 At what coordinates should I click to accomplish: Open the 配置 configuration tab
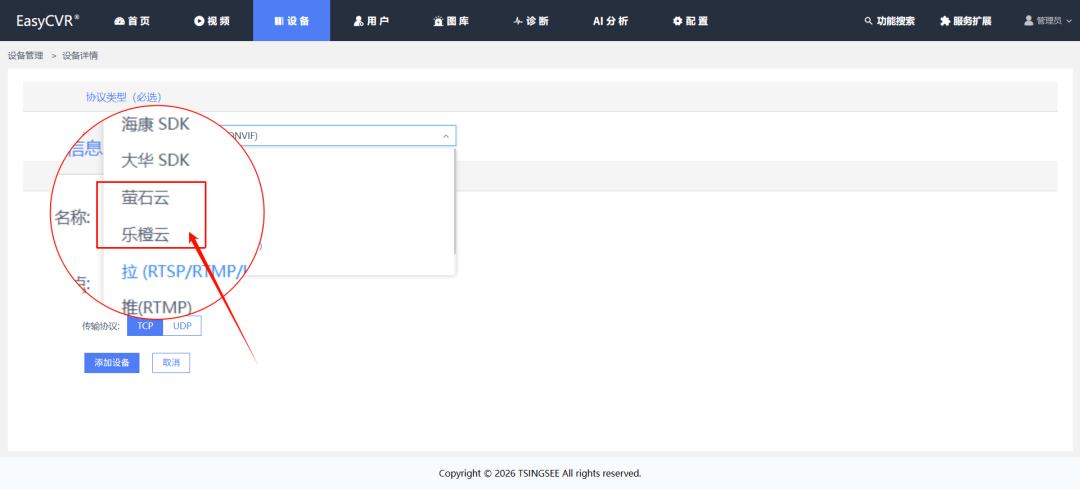pyautogui.click(x=691, y=21)
